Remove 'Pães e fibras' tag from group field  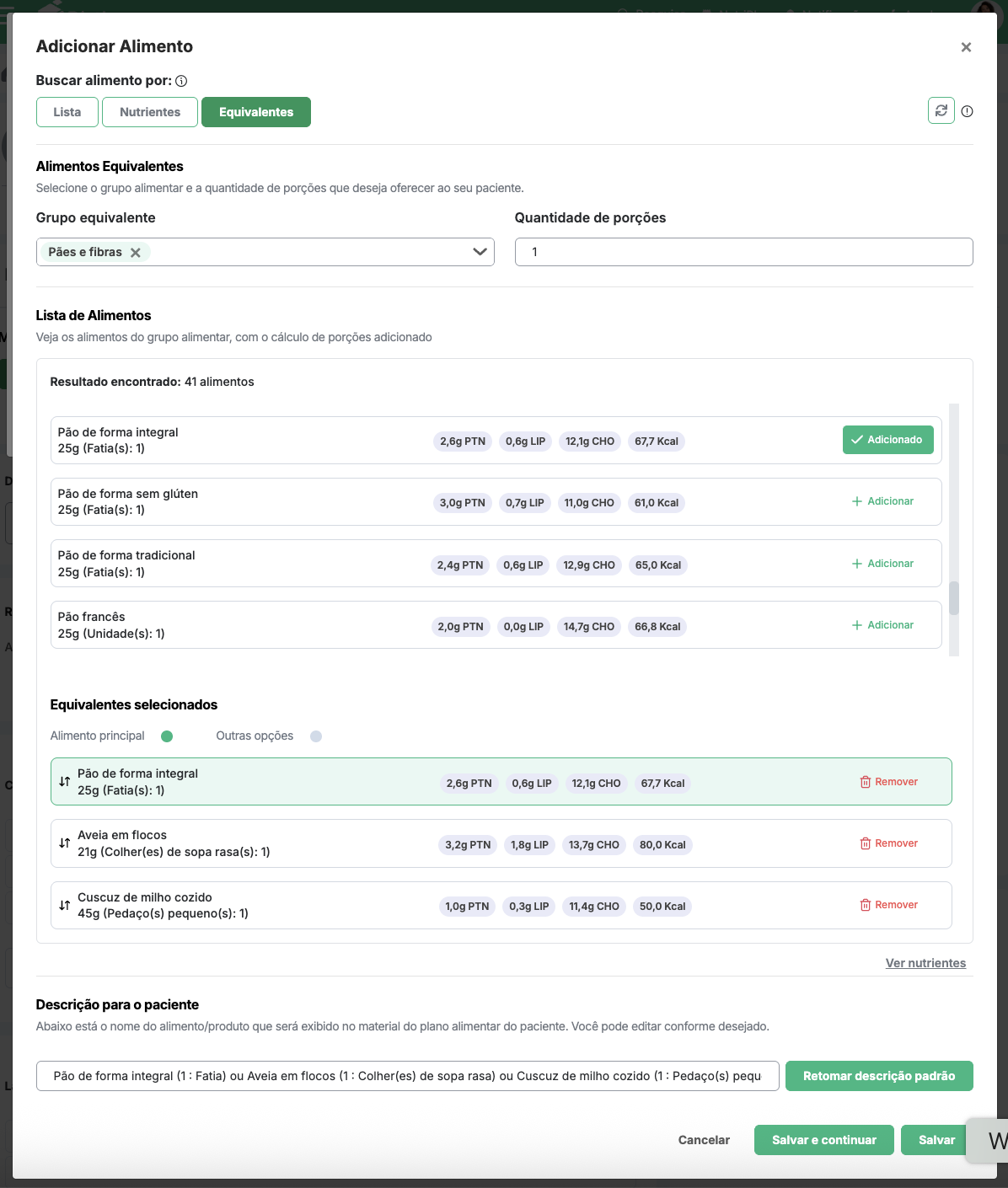pyautogui.click(x=136, y=252)
